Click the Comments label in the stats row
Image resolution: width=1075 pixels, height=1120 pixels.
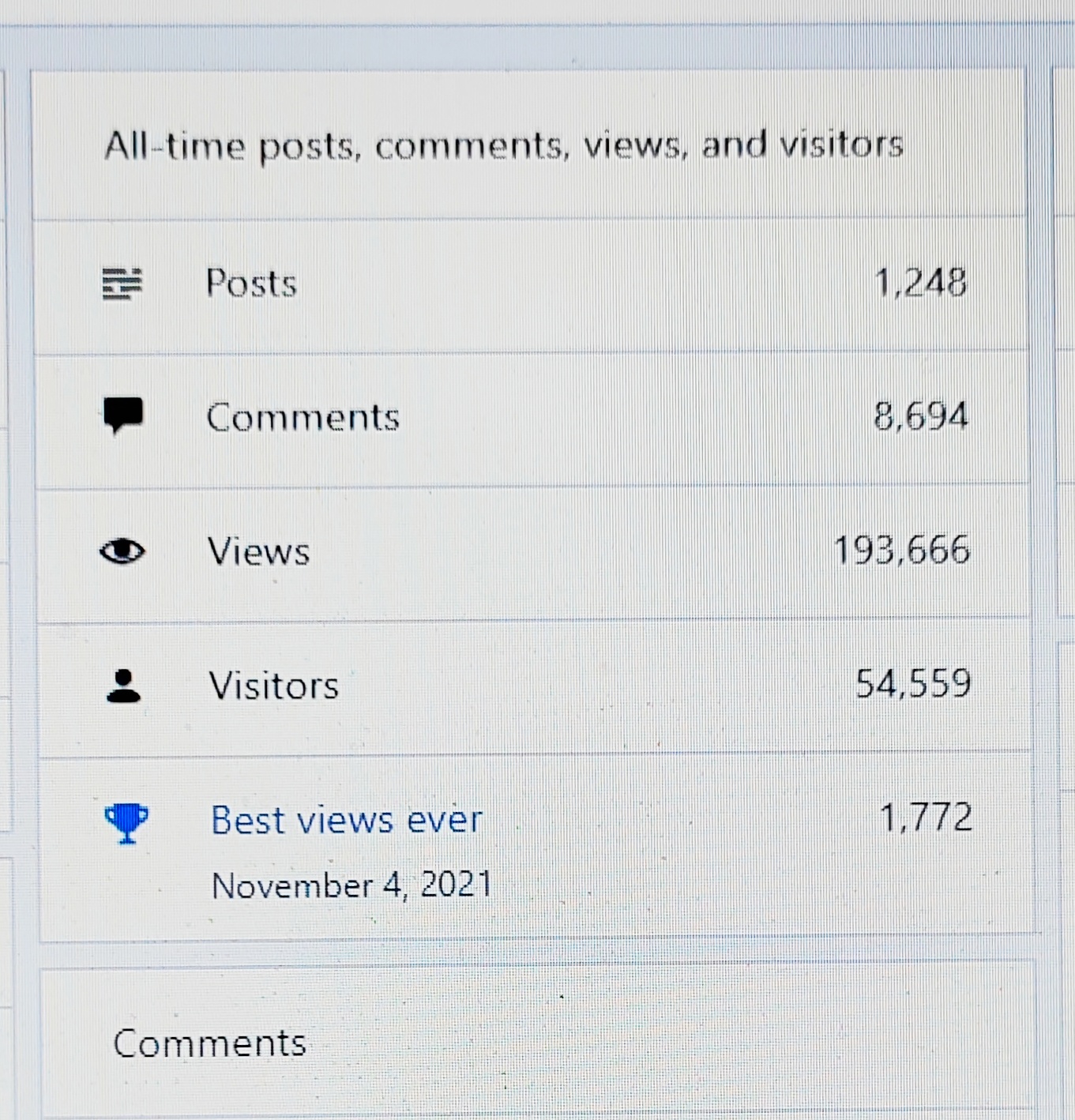click(x=303, y=417)
